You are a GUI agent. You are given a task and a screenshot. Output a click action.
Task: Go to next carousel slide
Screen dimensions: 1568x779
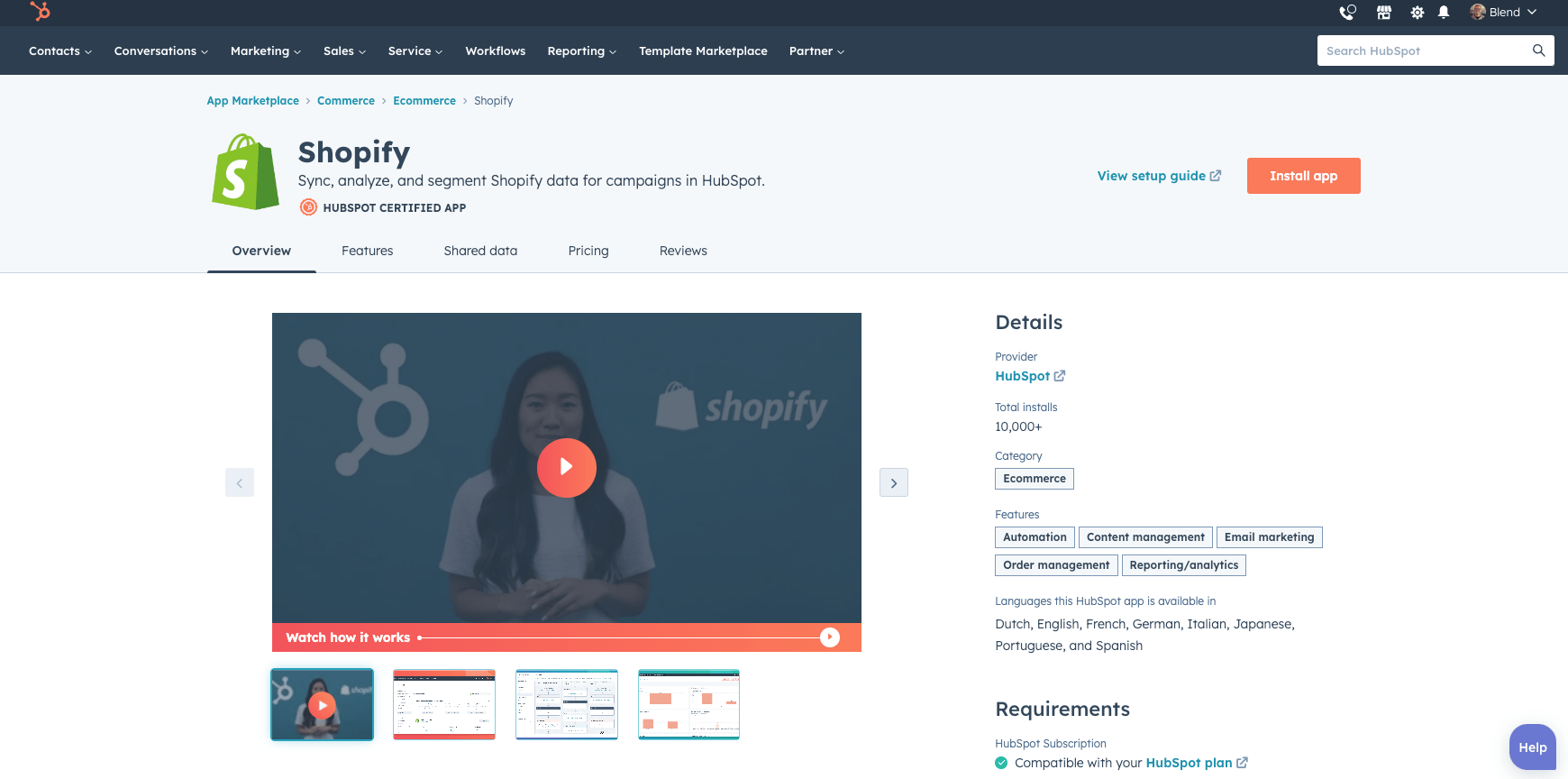893,482
